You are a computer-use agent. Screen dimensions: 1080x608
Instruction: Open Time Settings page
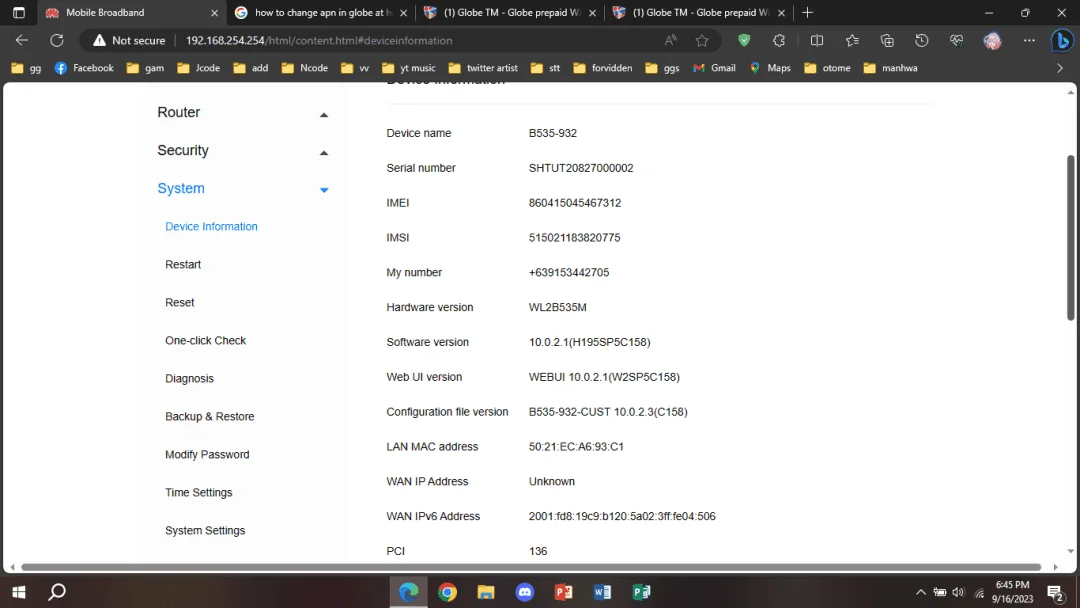(198, 492)
